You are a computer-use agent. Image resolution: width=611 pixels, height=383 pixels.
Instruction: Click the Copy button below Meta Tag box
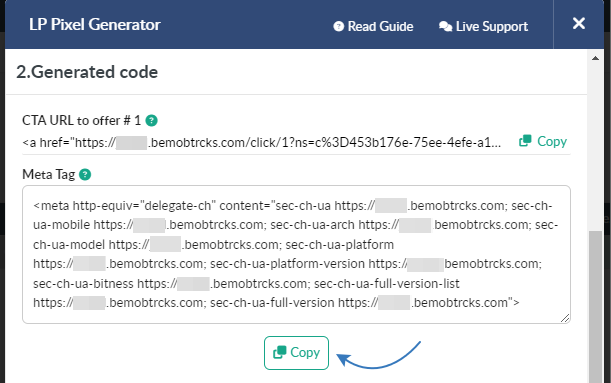click(297, 353)
